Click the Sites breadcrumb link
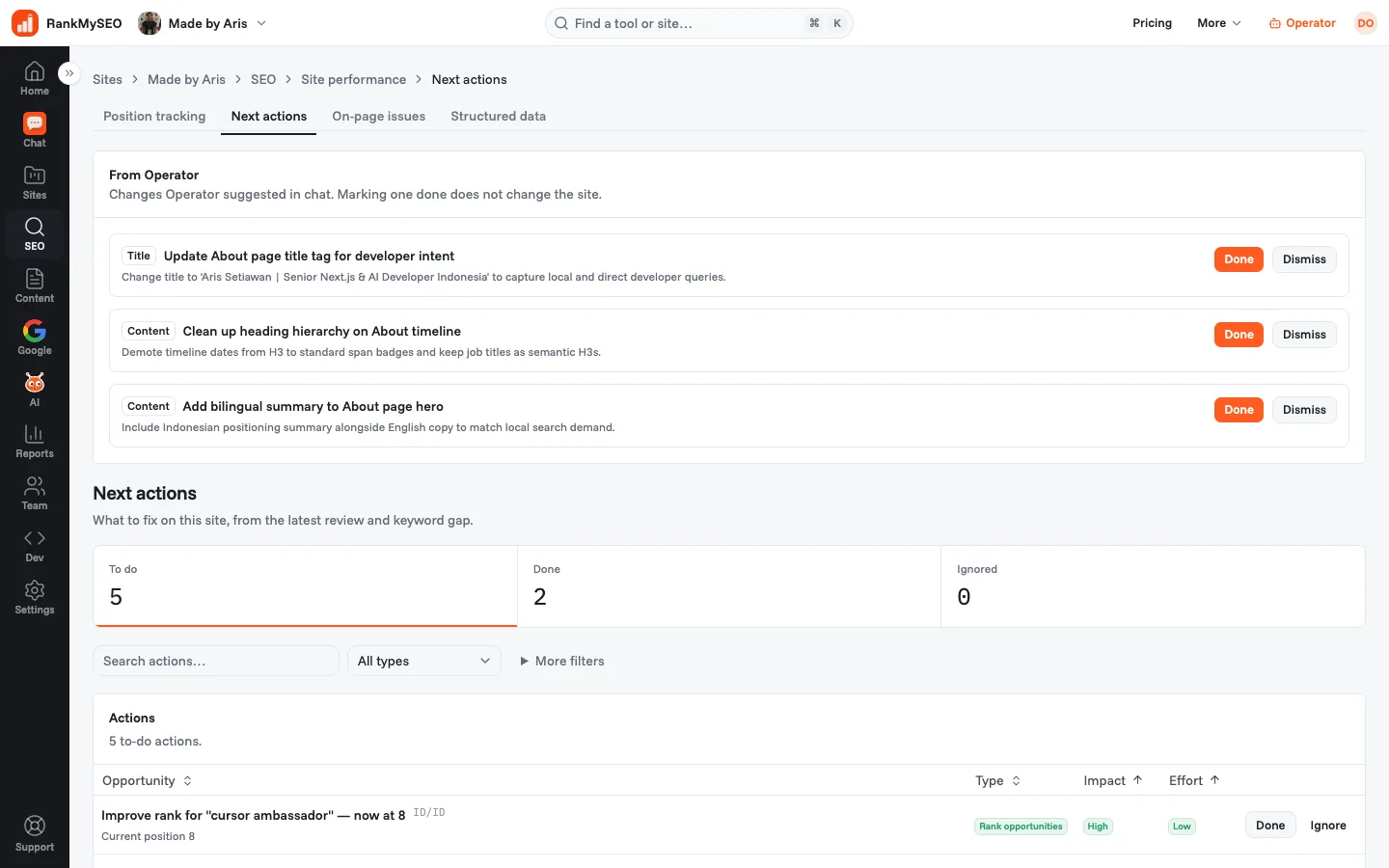 (107, 79)
